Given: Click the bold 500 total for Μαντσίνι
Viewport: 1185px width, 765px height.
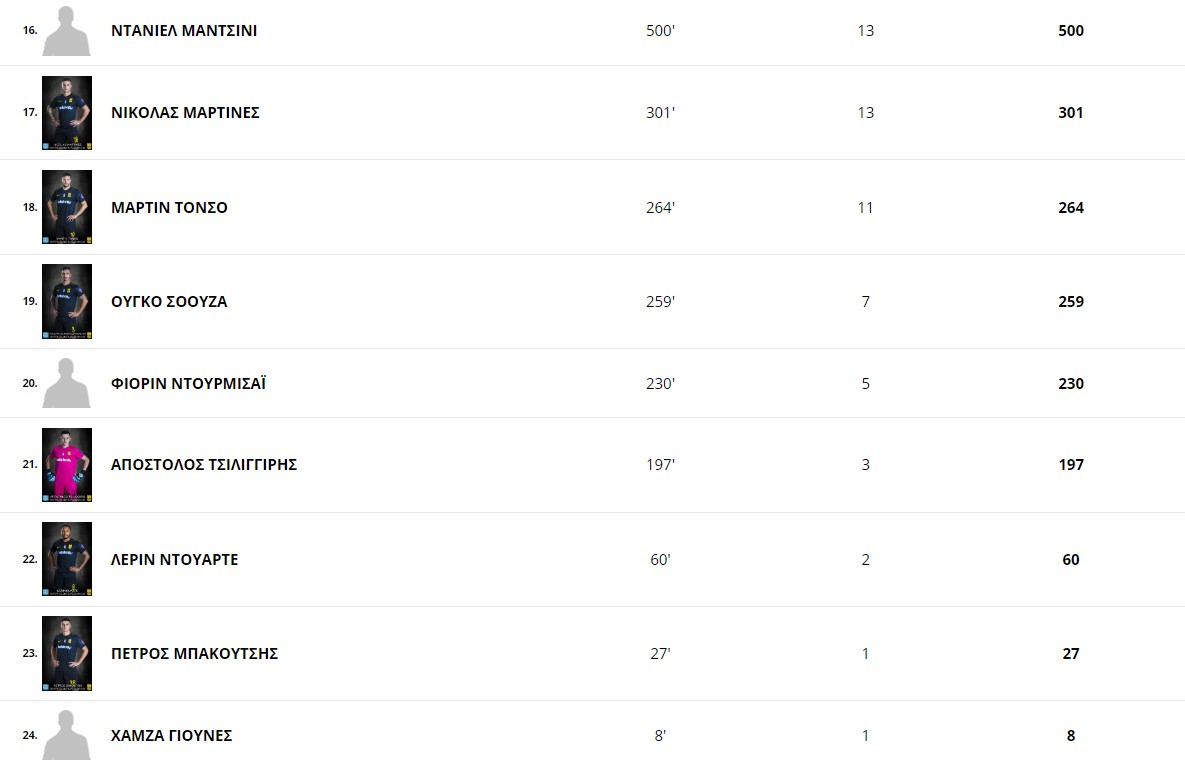Looking at the screenshot, I should (x=1071, y=31).
